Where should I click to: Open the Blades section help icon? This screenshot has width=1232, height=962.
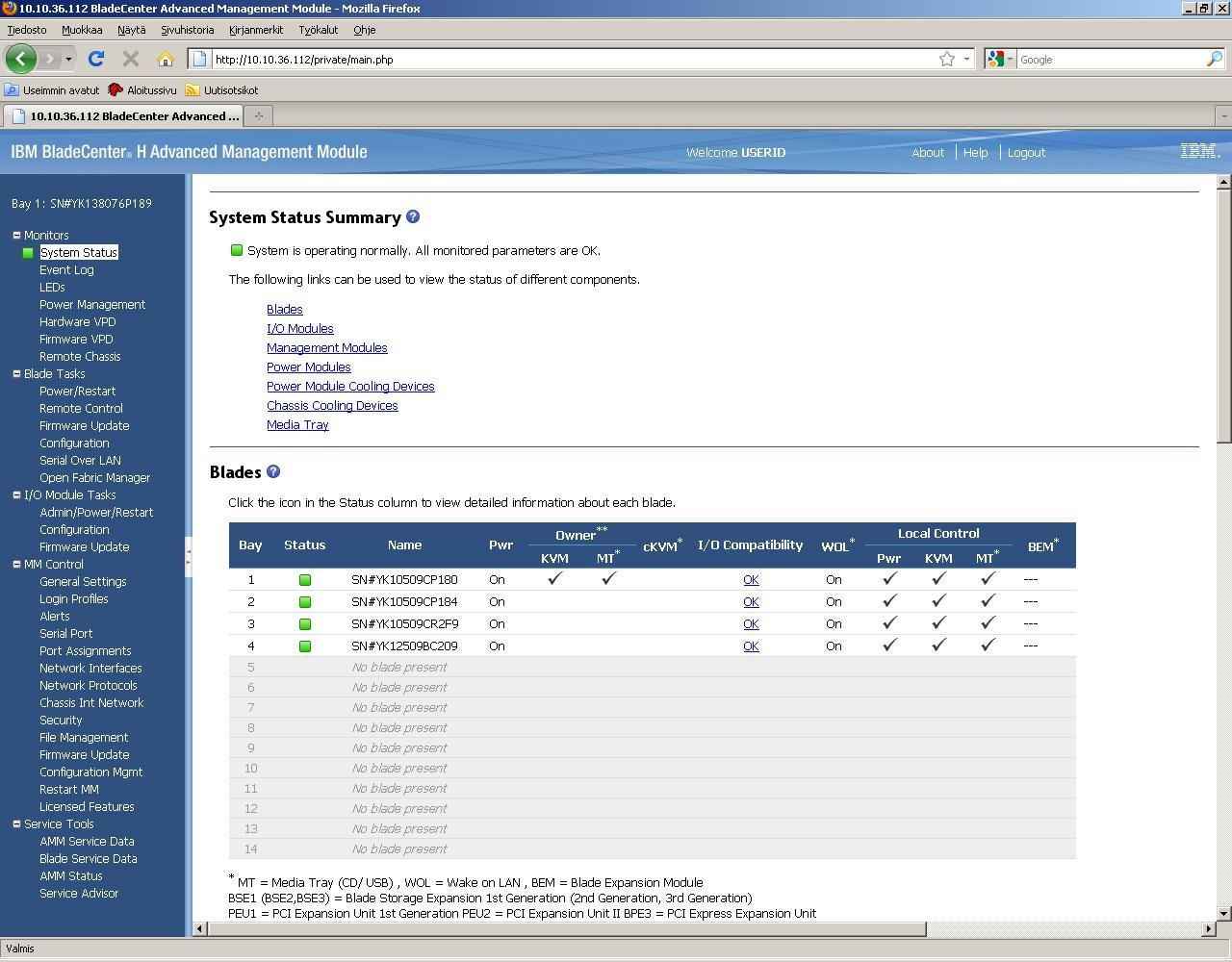click(273, 471)
